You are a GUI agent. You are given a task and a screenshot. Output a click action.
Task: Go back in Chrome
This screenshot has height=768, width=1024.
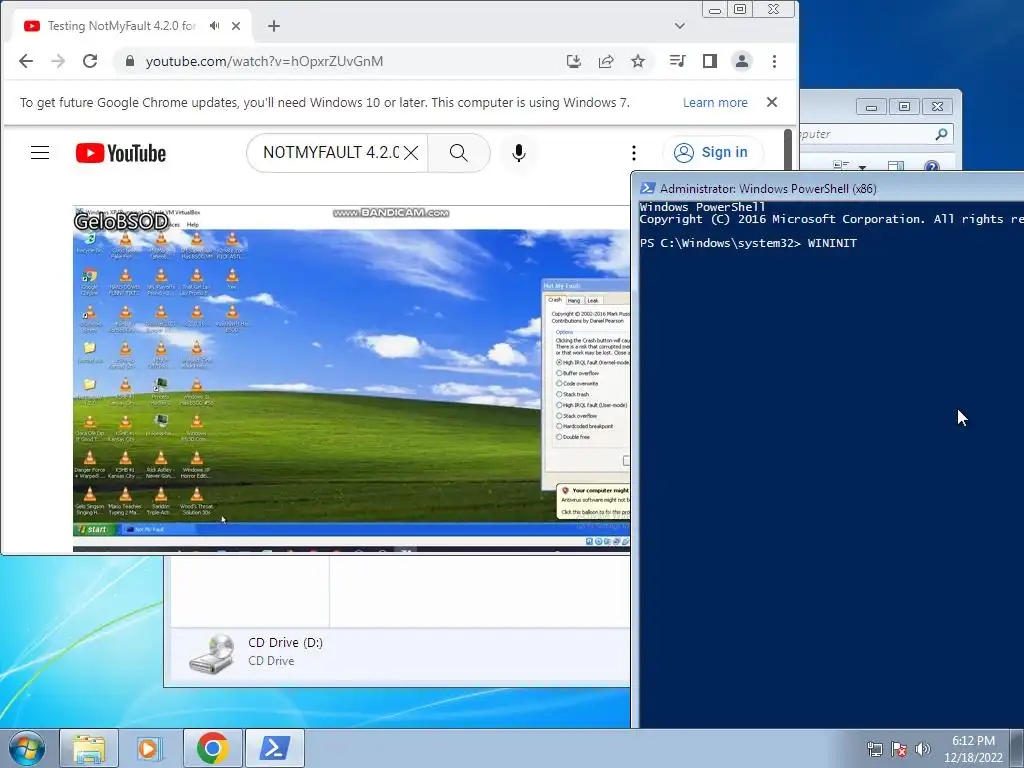26,61
